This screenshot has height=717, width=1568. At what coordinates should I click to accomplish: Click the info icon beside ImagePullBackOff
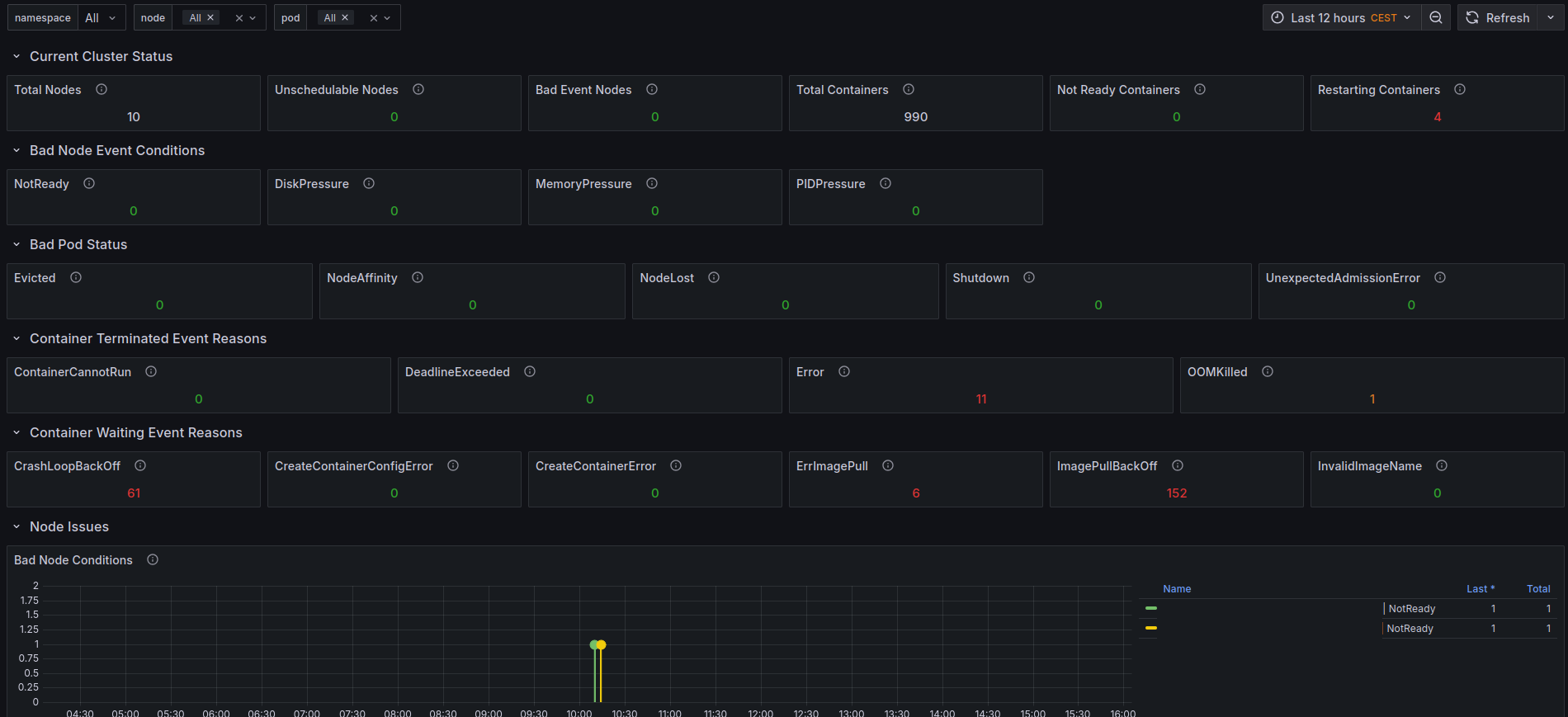1178,465
